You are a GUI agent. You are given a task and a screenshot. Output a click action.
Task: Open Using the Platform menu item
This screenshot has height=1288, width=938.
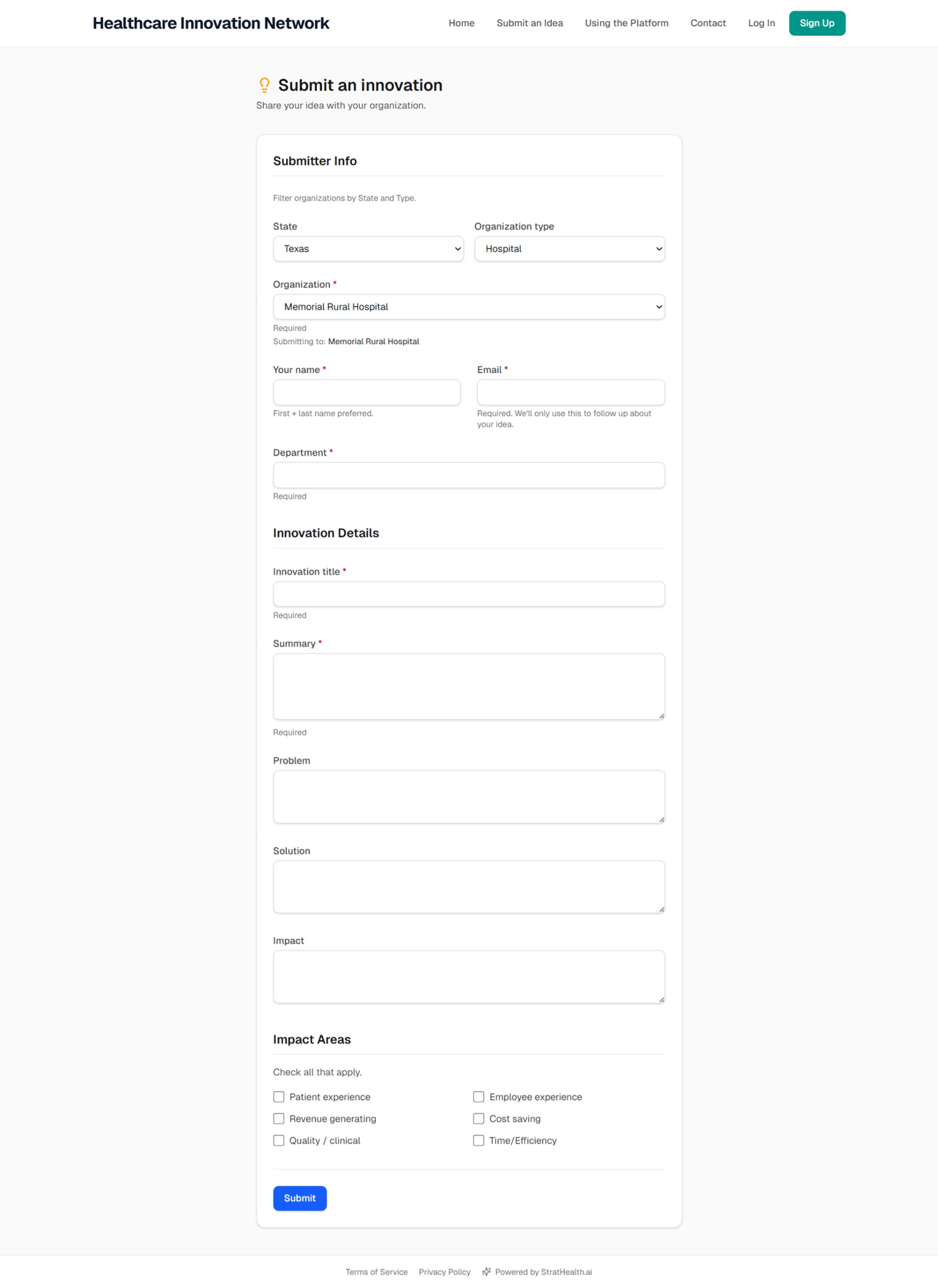626,23
